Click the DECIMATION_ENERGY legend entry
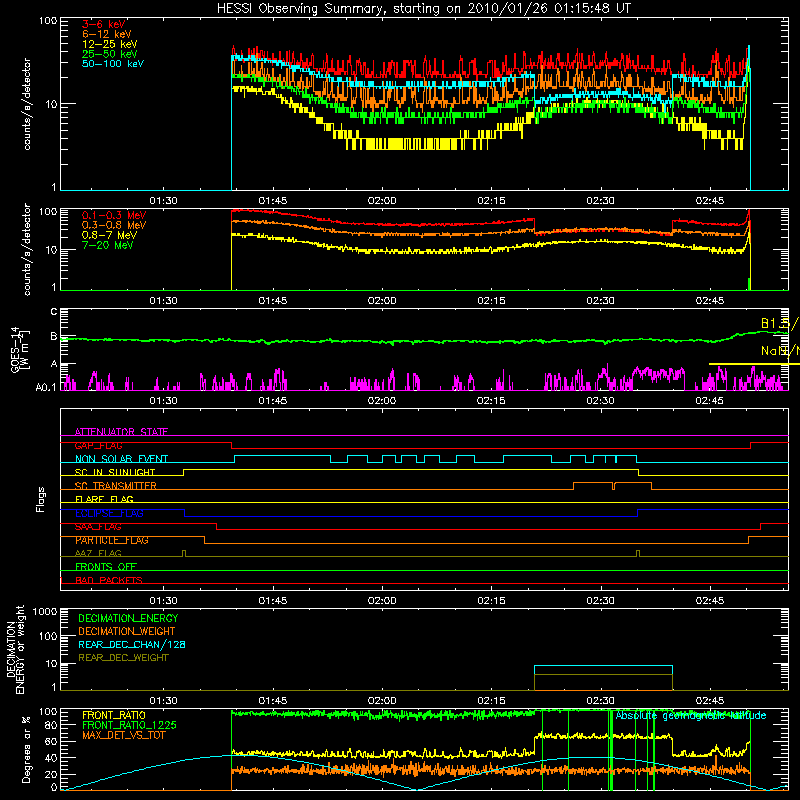The height and width of the screenshot is (800, 800). pos(128,618)
